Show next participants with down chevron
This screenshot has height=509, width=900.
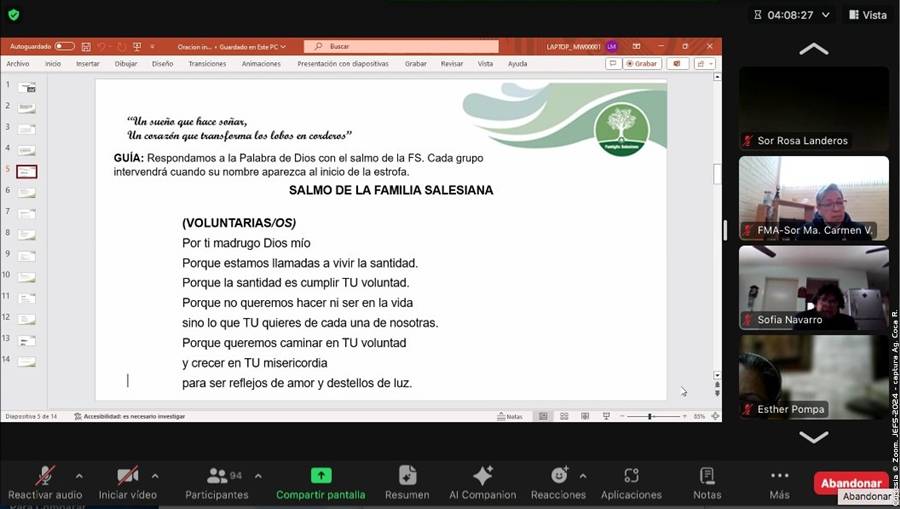813,437
